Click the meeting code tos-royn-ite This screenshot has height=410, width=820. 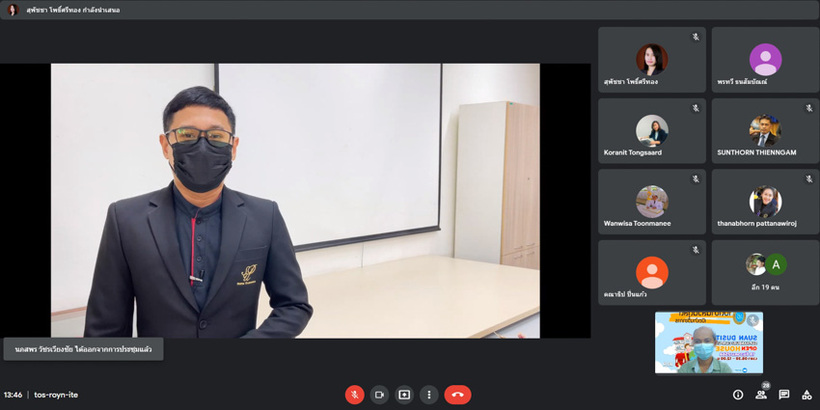coord(56,395)
